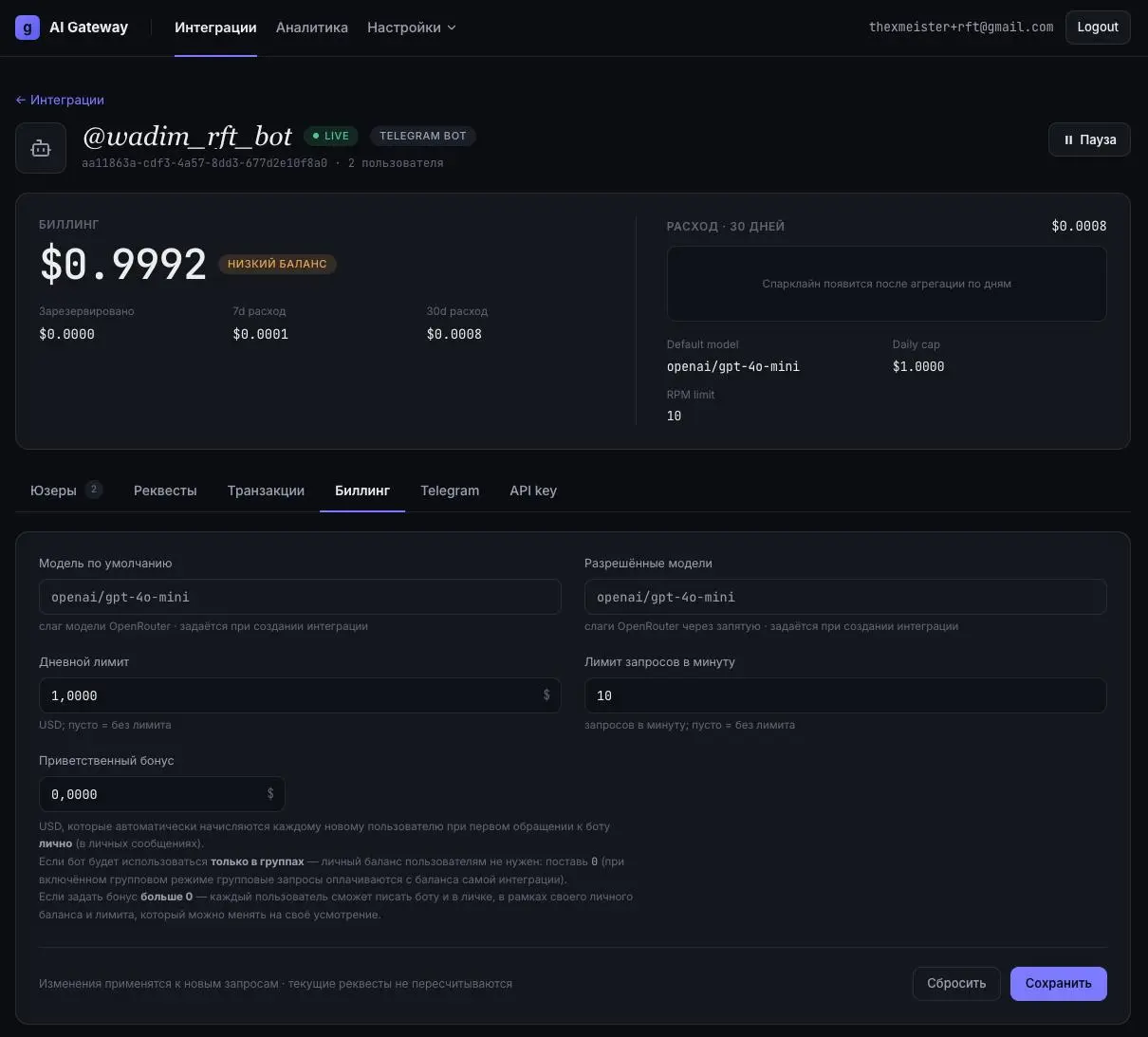Open the API key tab
This screenshot has height=1037, width=1148.
coord(533,491)
